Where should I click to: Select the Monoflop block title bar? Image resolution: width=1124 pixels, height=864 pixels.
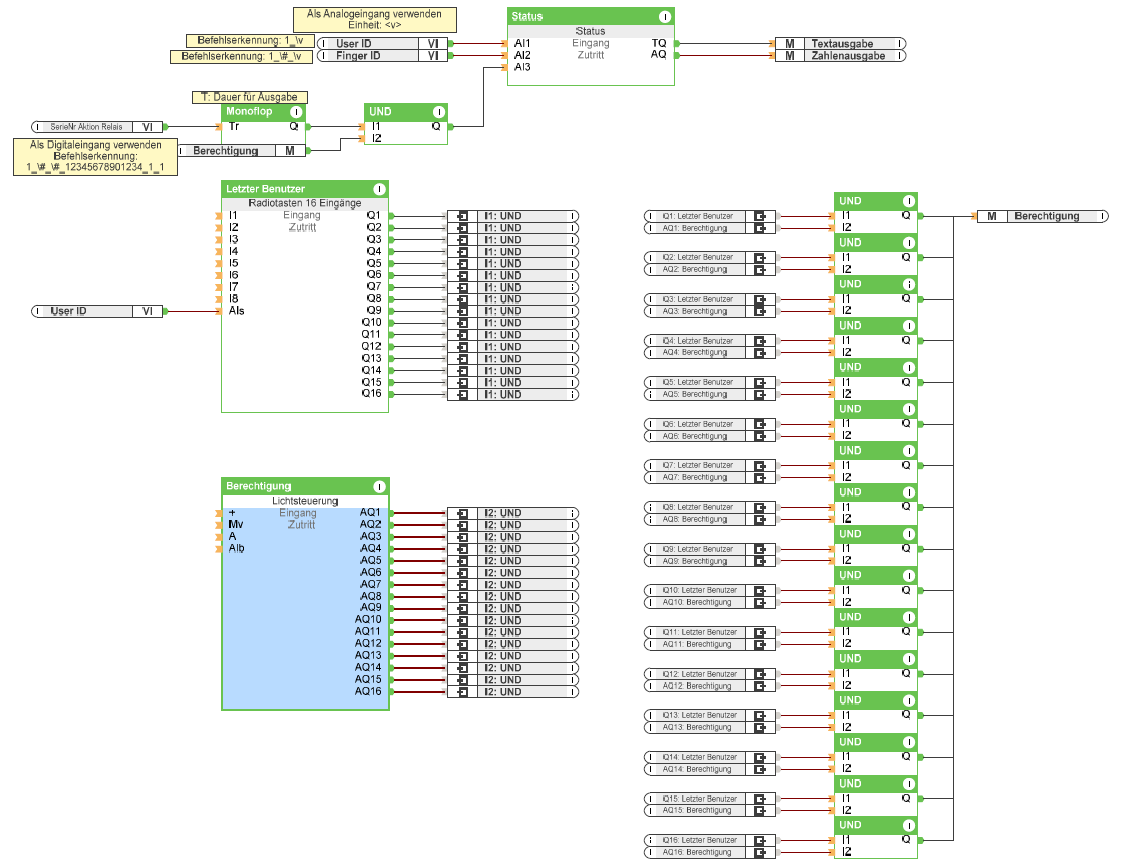(263, 112)
